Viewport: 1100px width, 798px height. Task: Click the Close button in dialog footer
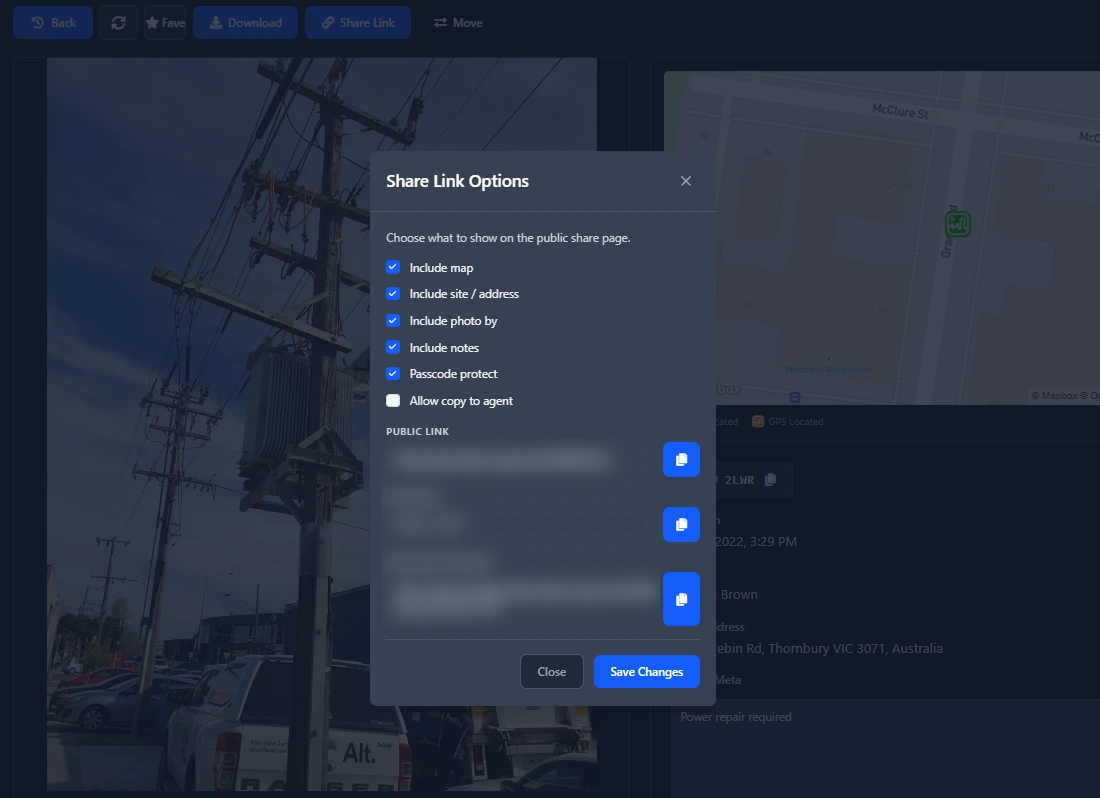click(551, 672)
